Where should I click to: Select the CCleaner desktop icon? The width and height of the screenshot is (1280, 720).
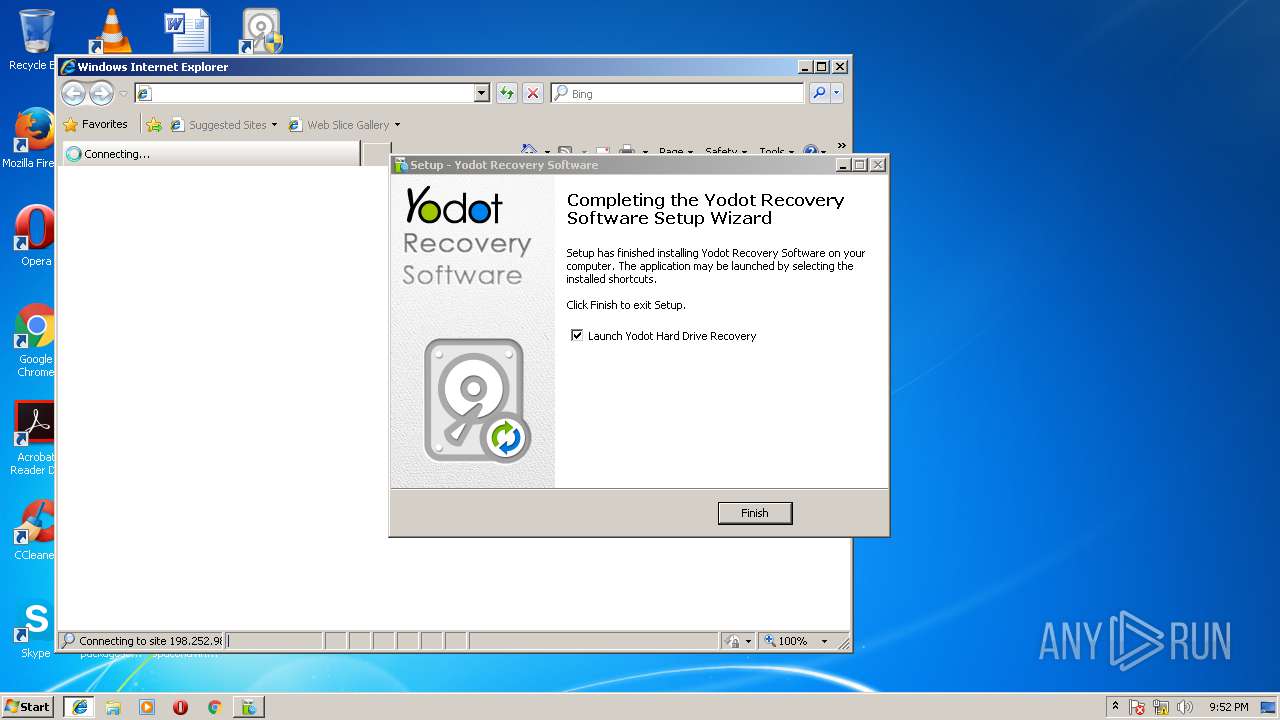click(x=35, y=530)
